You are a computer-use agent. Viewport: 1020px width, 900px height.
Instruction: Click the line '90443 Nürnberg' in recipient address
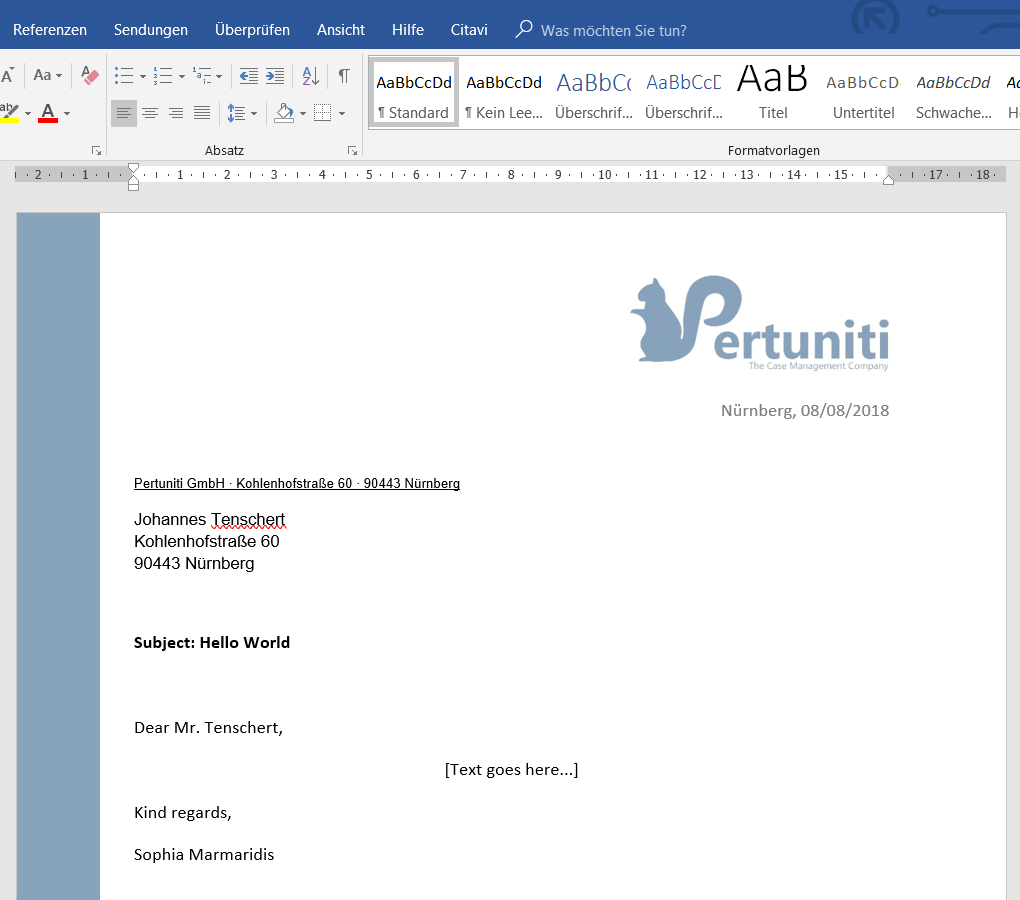click(x=194, y=563)
